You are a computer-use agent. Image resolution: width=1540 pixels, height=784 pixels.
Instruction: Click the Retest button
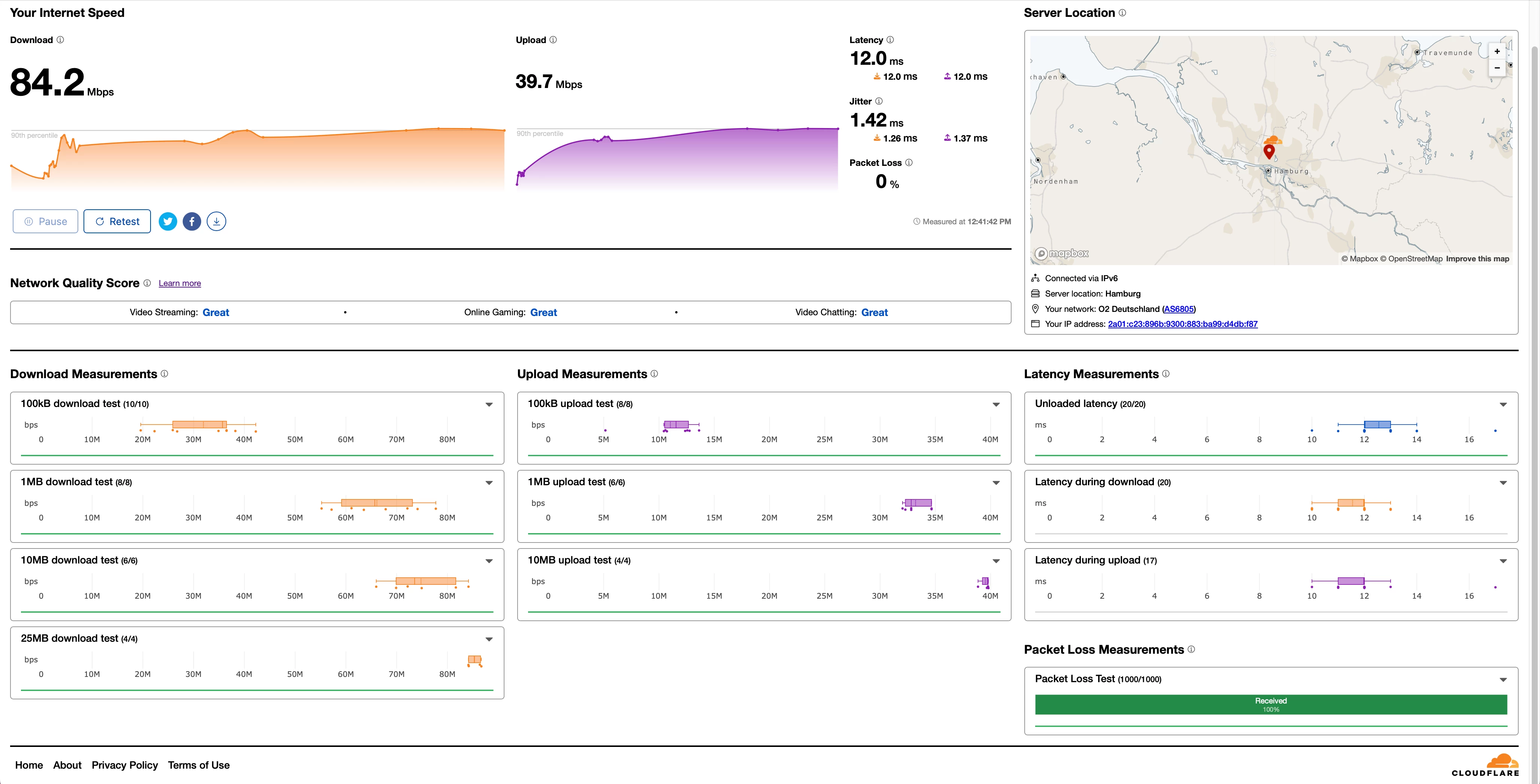coord(117,222)
